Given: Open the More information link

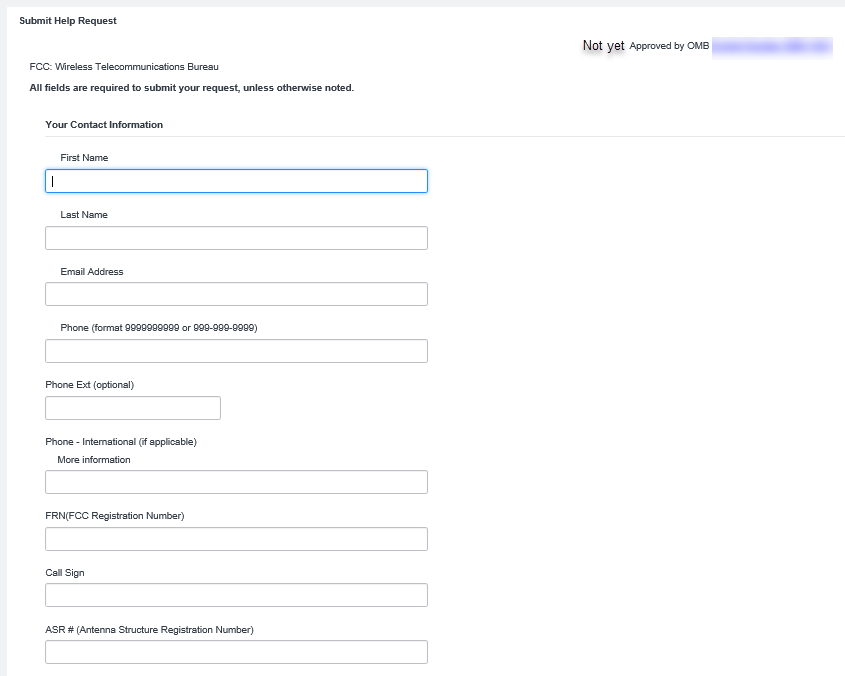Looking at the screenshot, I should click(94, 460).
